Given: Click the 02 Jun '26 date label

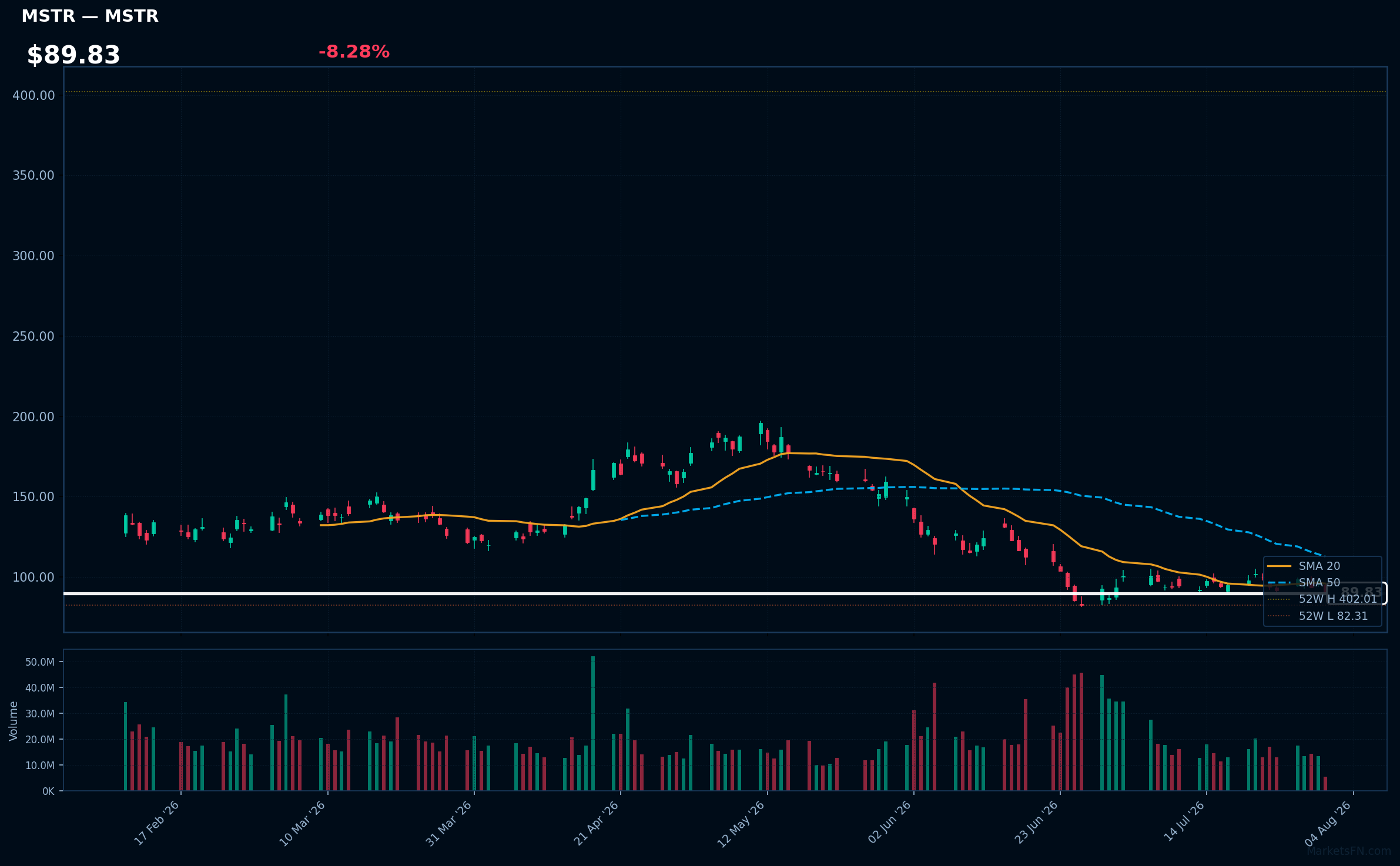Looking at the screenshot, I should (x=890, y=822).
